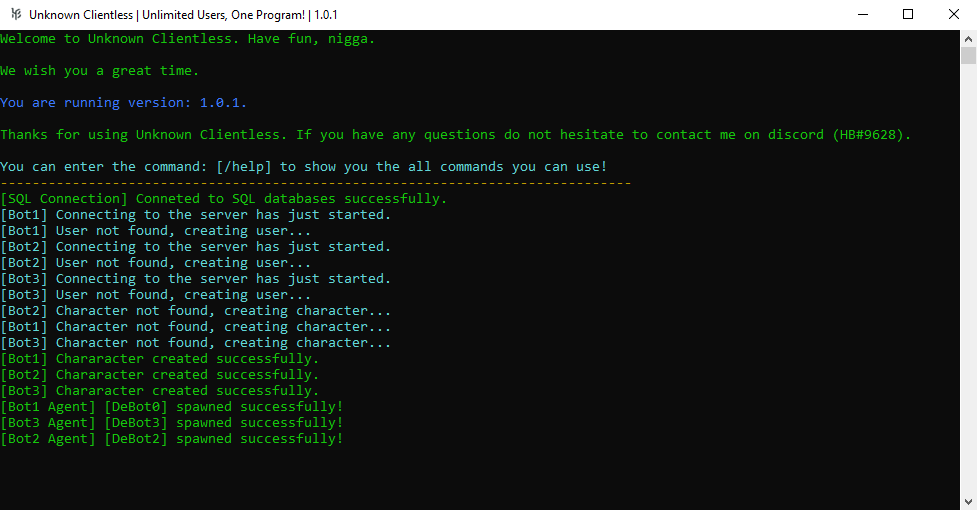Click the orange dashed separator line
Viewport: 977px width, 510px height.
coord(315,183)
